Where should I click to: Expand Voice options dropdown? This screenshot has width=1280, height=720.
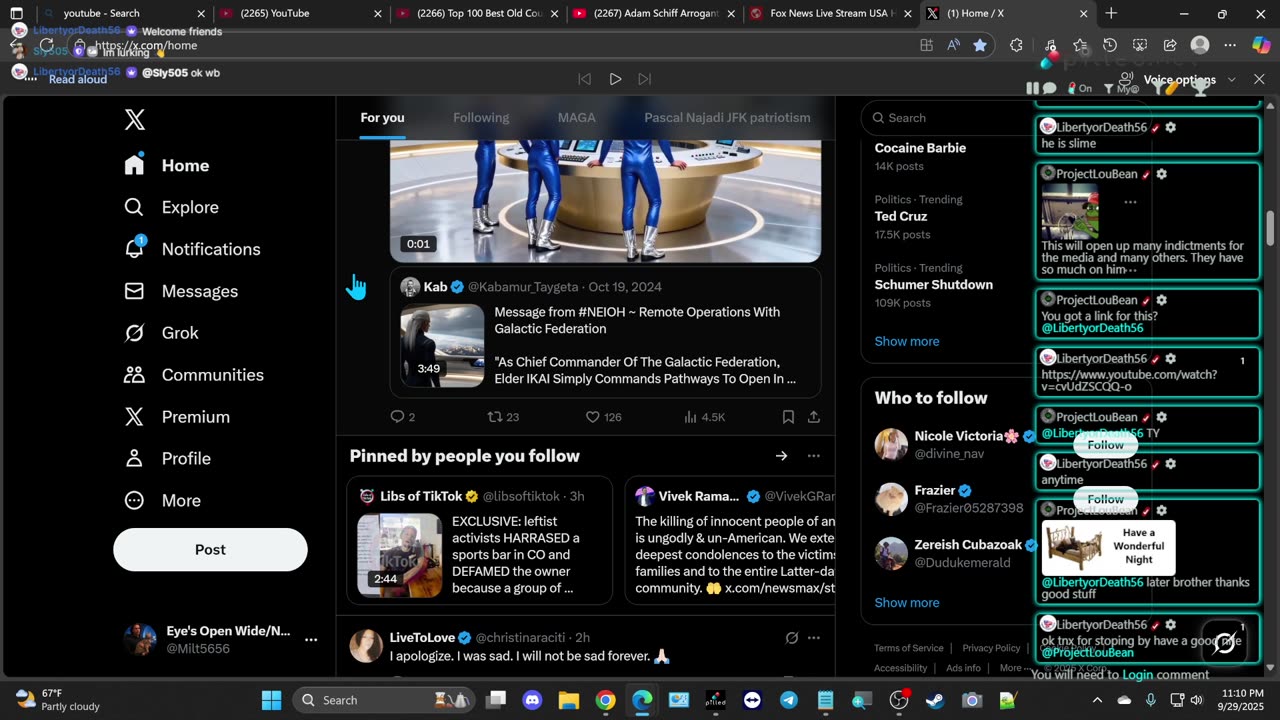1231,80
